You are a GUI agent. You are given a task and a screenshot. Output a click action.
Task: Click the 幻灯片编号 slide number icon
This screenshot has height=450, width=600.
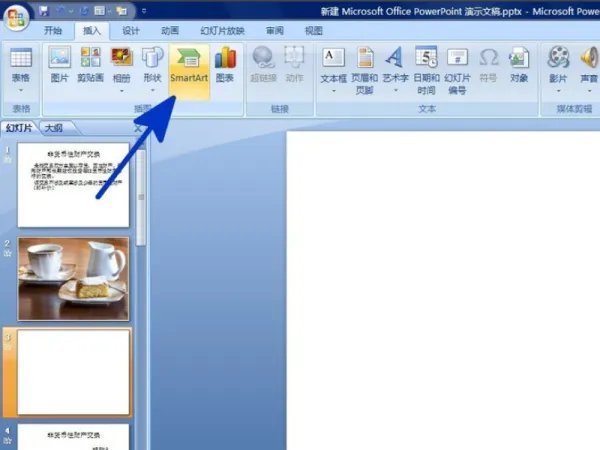point(457,68)
